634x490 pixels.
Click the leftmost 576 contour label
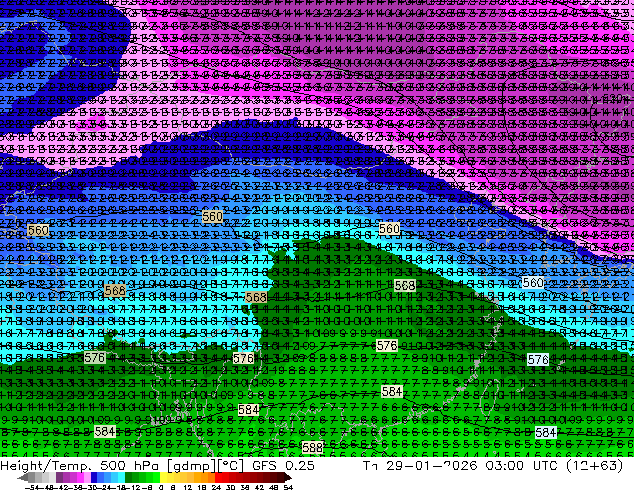point(95,357)
